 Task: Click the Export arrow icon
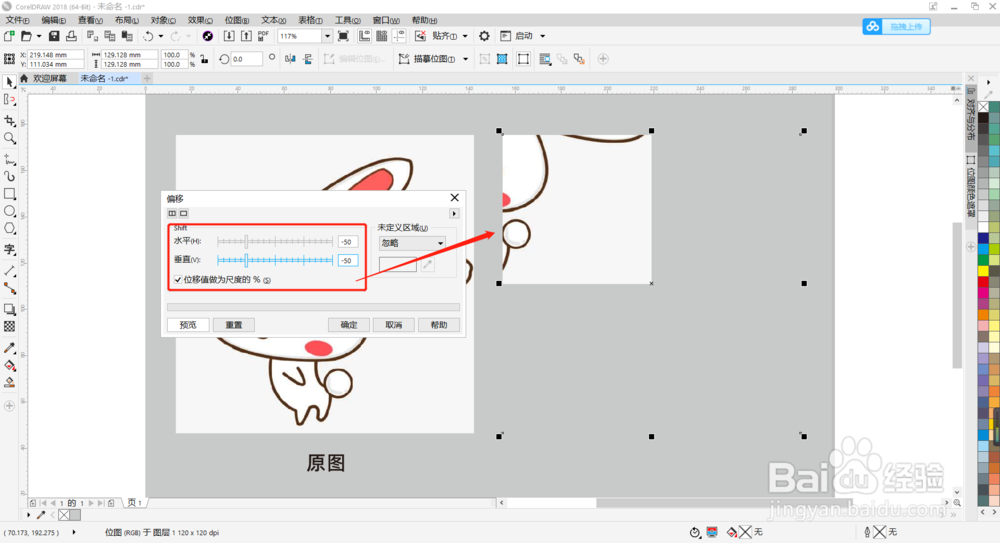246,36
